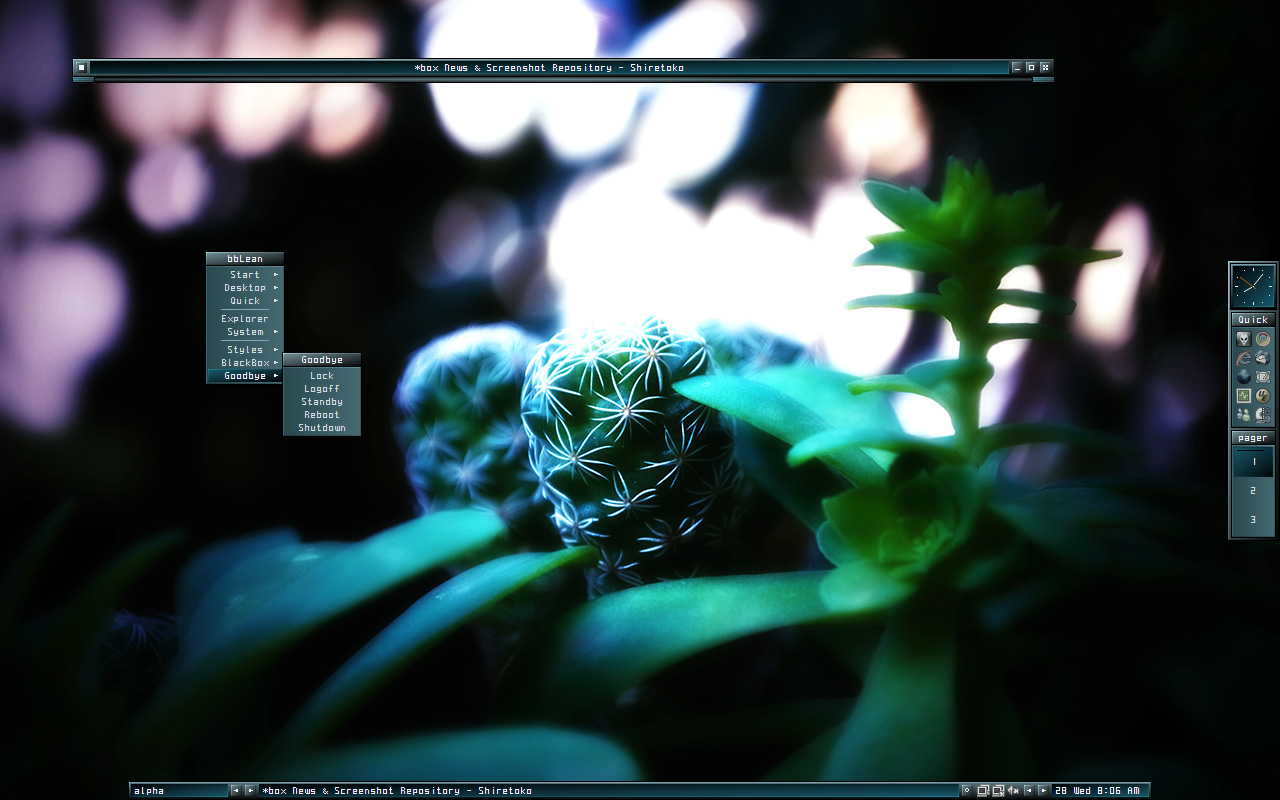Choose Shutdown in the Goodbye submenu
The height and width of the screenshot is (800, 1280).
[x=322, y=428]
